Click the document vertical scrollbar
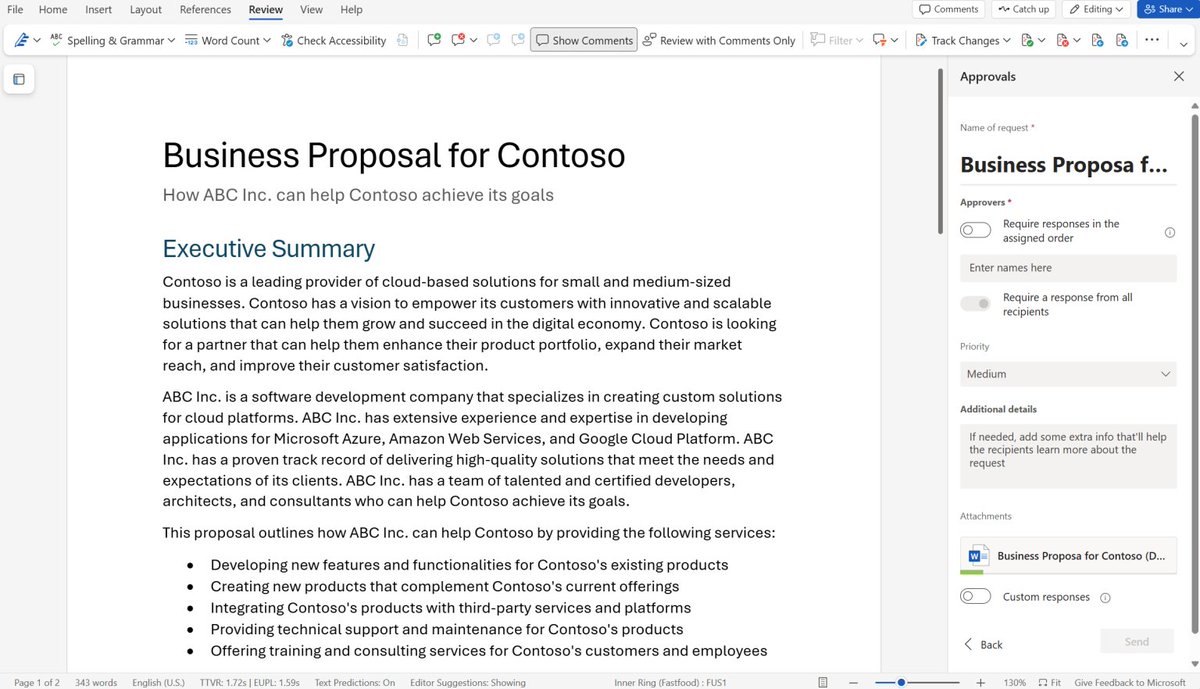1200x689 pixels. point(939,150)
